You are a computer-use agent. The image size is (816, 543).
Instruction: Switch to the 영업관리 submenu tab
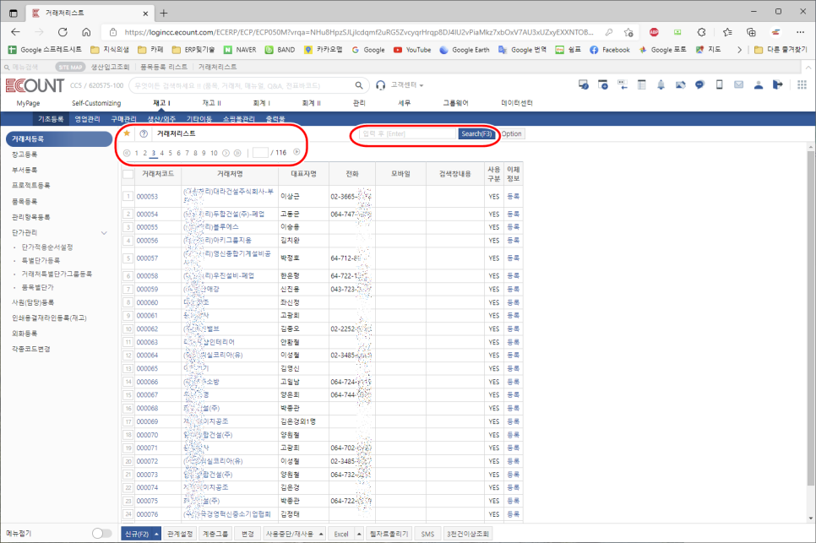click(x=87, y=119)
